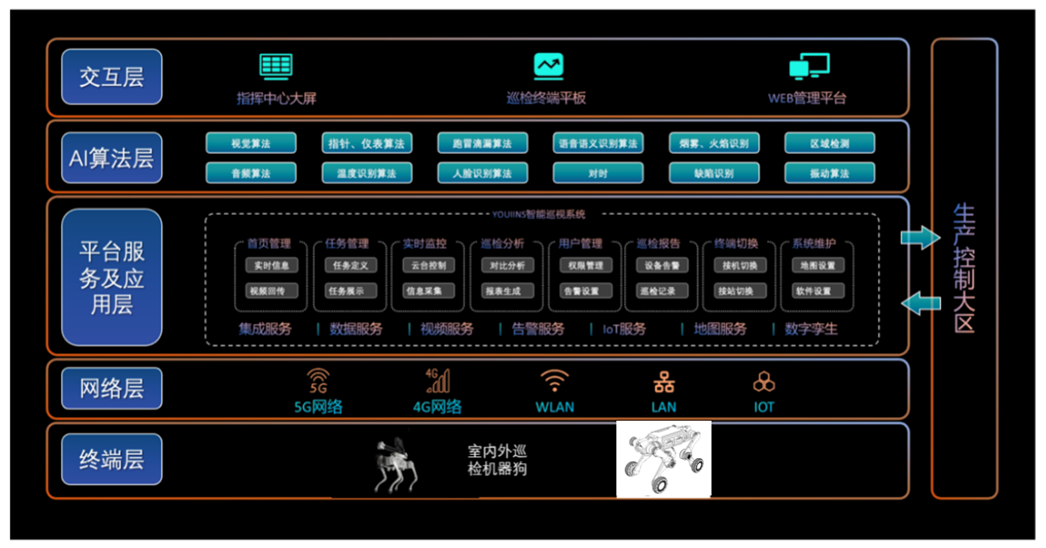Click the WLAN wifi icon

(554, 381)
